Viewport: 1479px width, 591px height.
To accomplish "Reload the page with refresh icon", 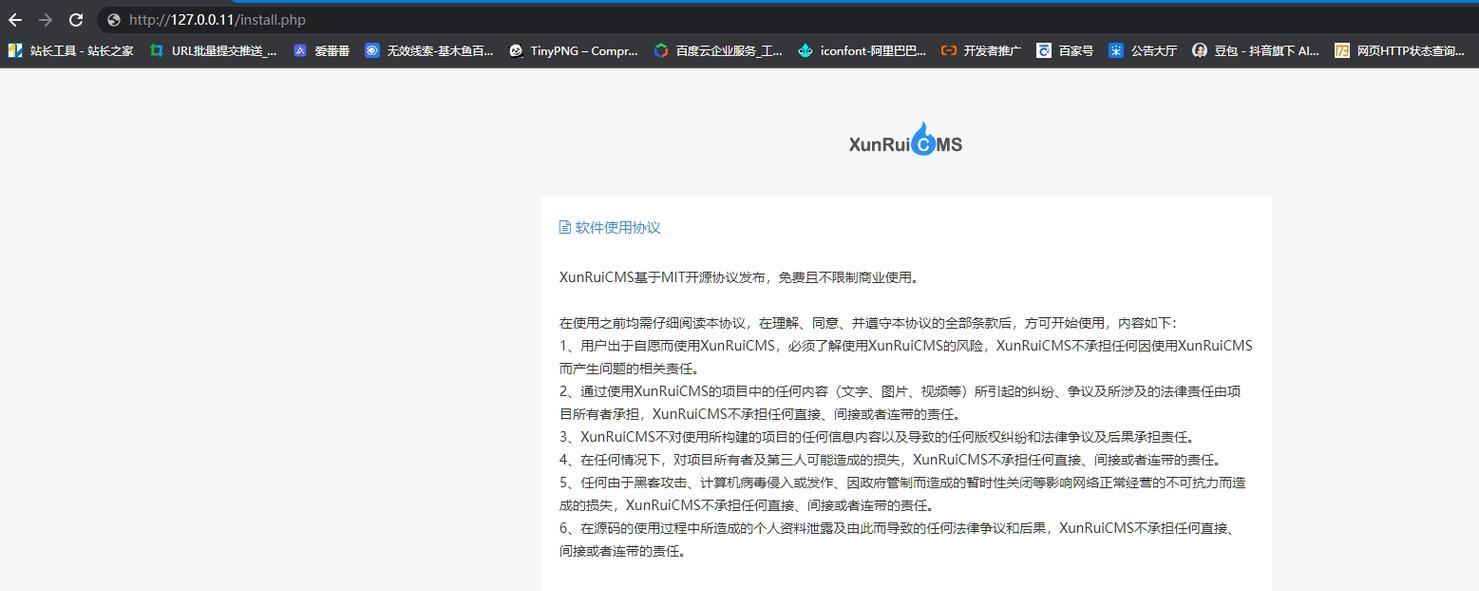I will pos(76,20).
